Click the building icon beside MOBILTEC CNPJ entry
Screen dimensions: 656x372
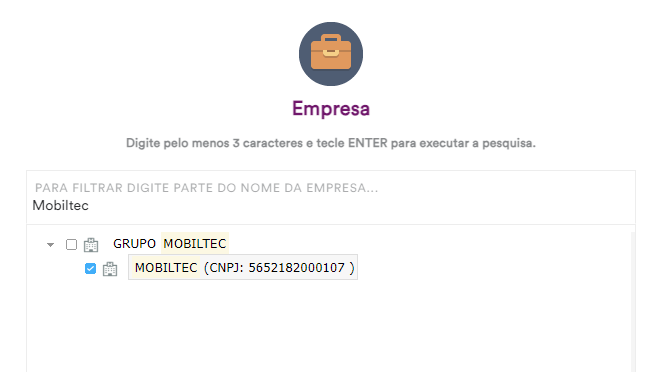coord(110,269)
